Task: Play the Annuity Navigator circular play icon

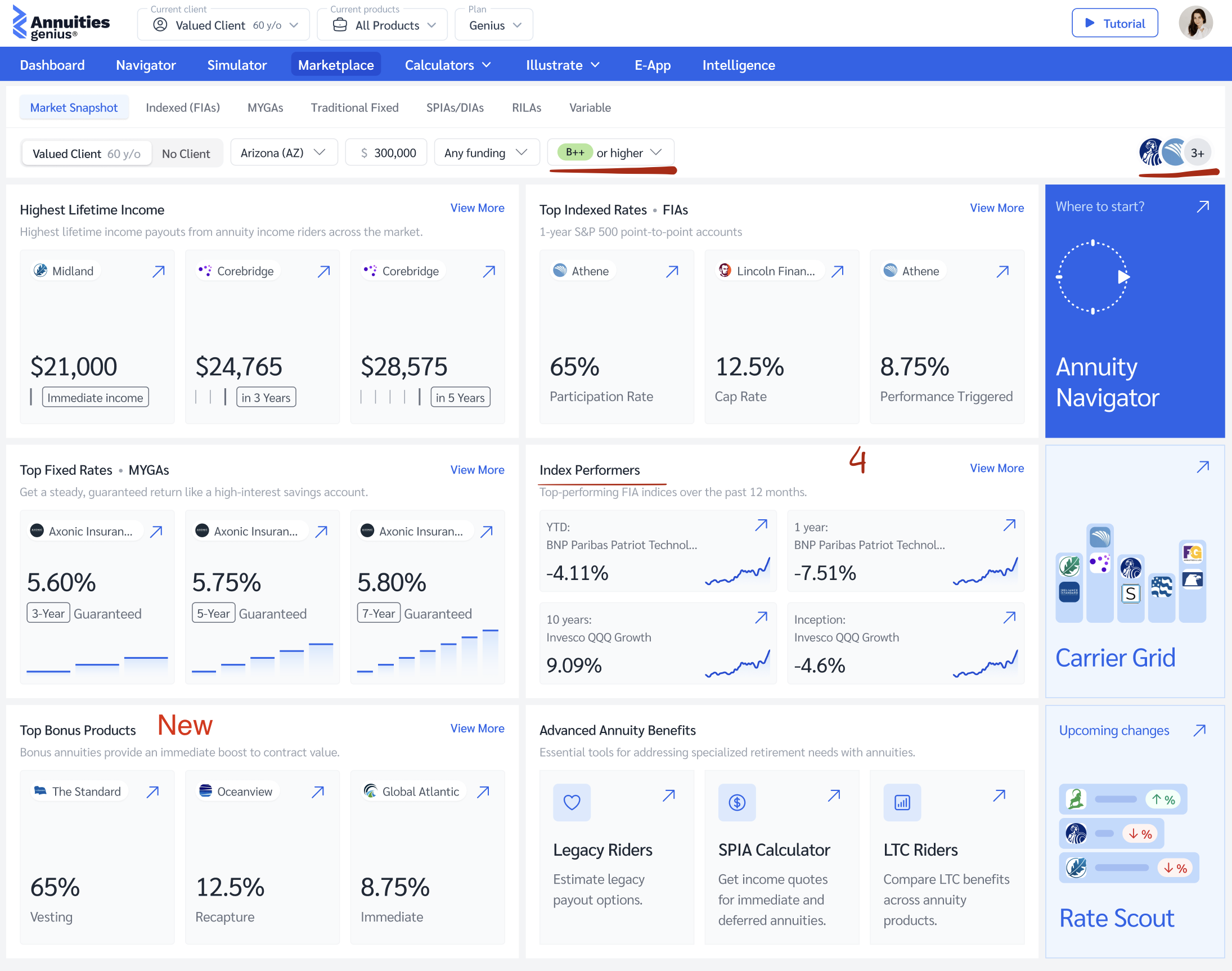Action: click(1093, 277)
